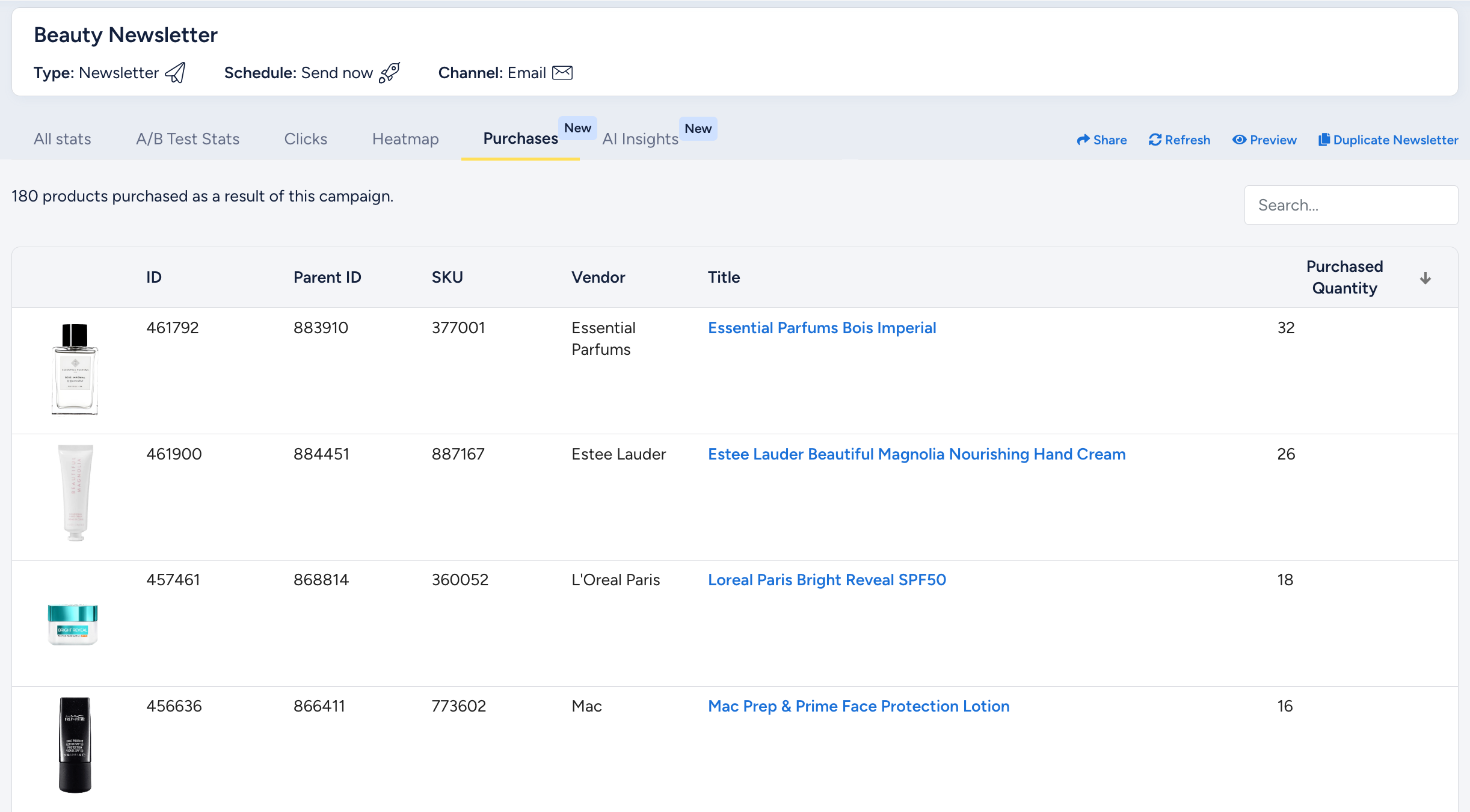Click the rocket Send now icon
The width and height of the screenshot is (1470, 812).
click(389, 73)
